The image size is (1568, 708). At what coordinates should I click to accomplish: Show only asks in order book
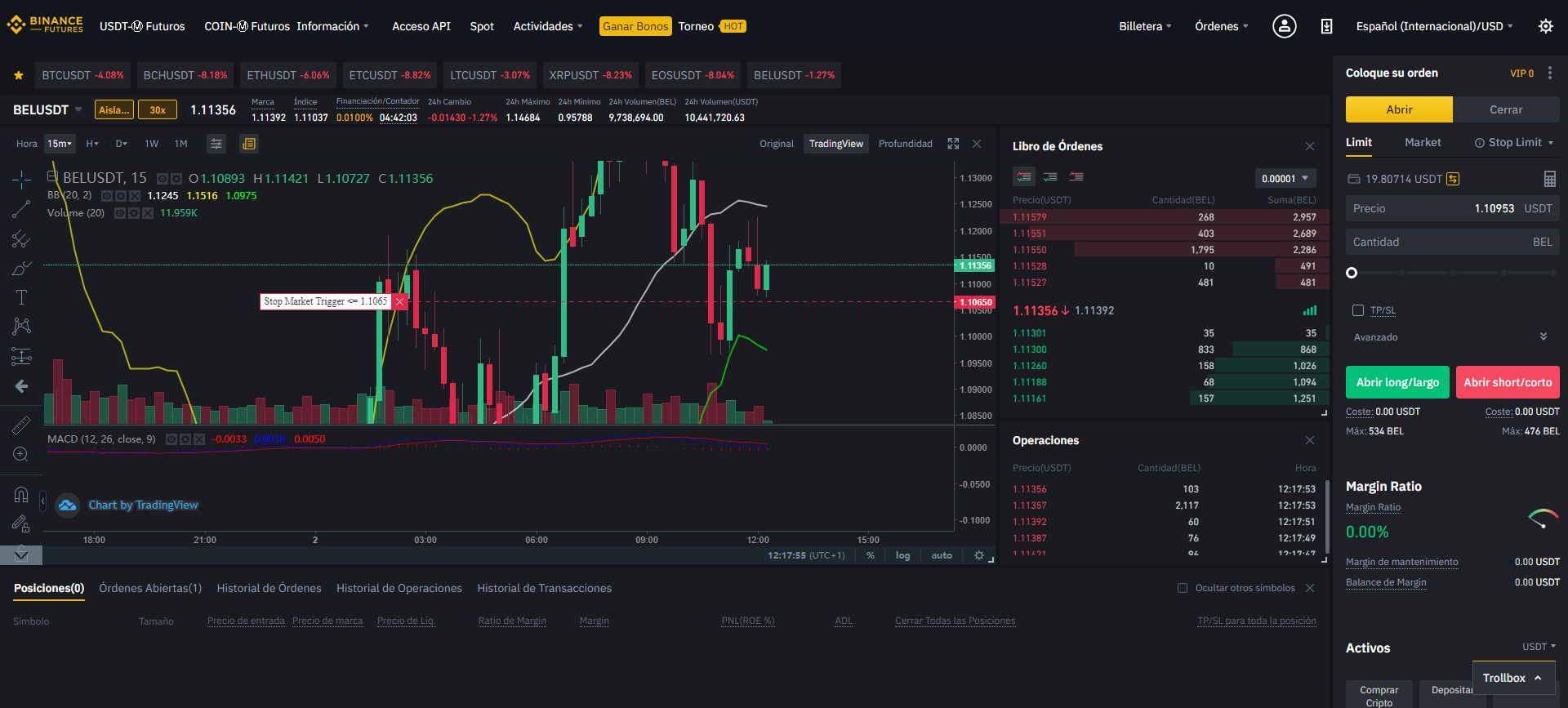[1076, 176]
